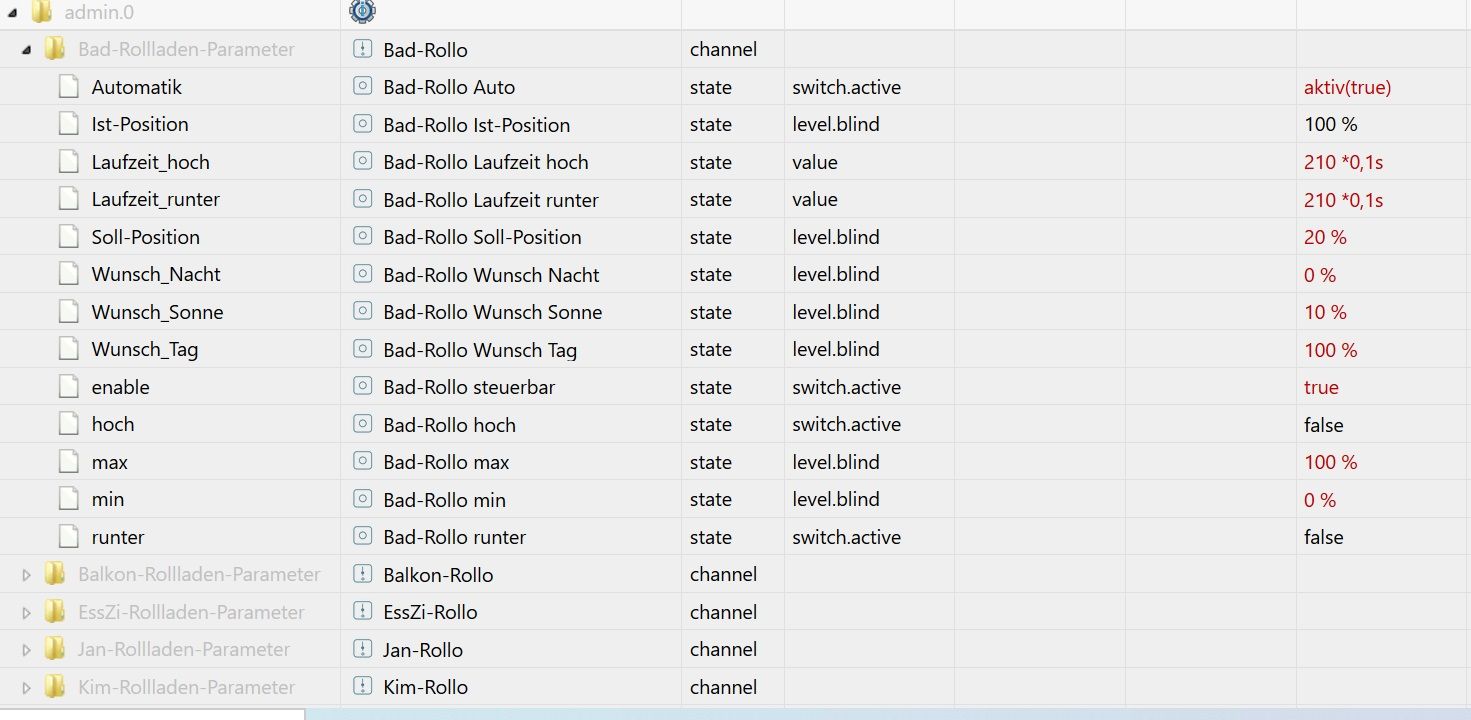The height and width of the screenshot is (720, 1471).
Task: Click the EssZi-Rollladen-Parameter folder icon
Action: (x=55, y=612)
